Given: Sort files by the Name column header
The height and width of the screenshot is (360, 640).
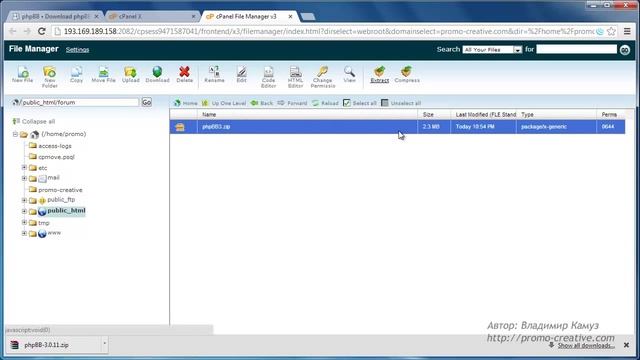Looking at the screenshot, I should (307, 115).
